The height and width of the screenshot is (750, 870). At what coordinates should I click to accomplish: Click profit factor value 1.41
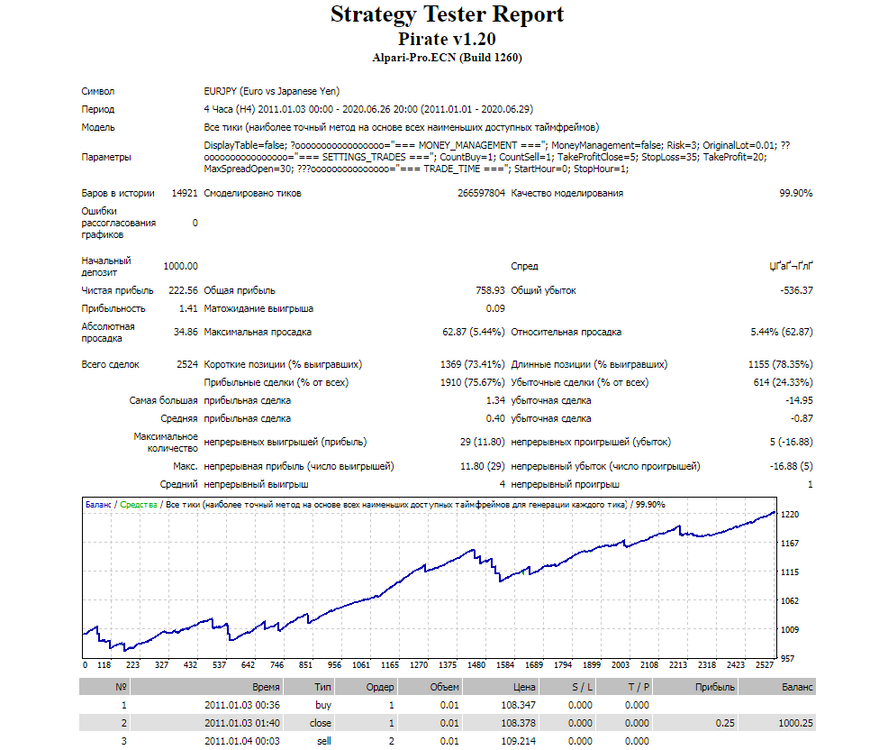coord(188,308)
